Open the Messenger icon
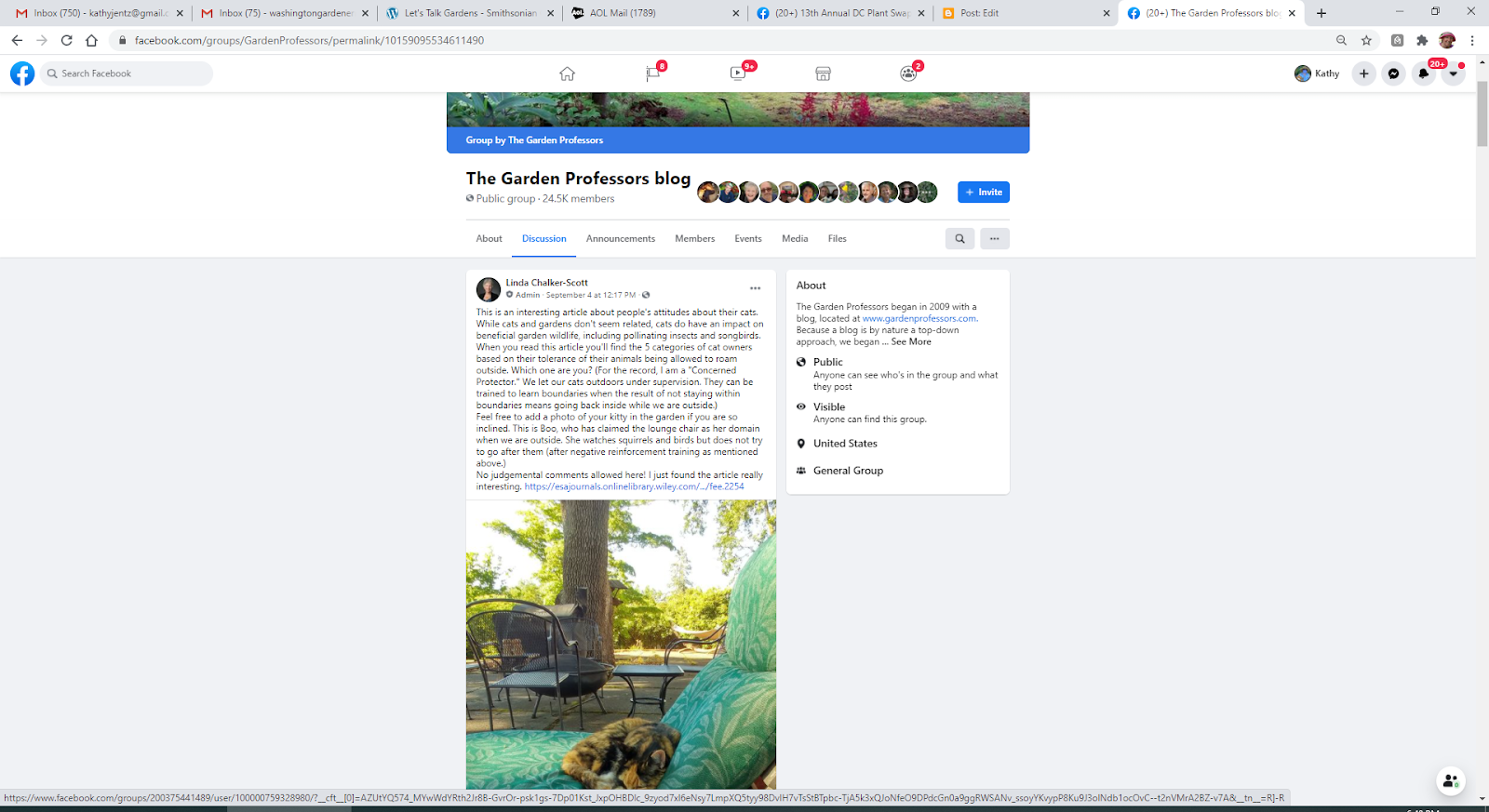This screenshot has width=1489, height=812. pos(1393,73)
